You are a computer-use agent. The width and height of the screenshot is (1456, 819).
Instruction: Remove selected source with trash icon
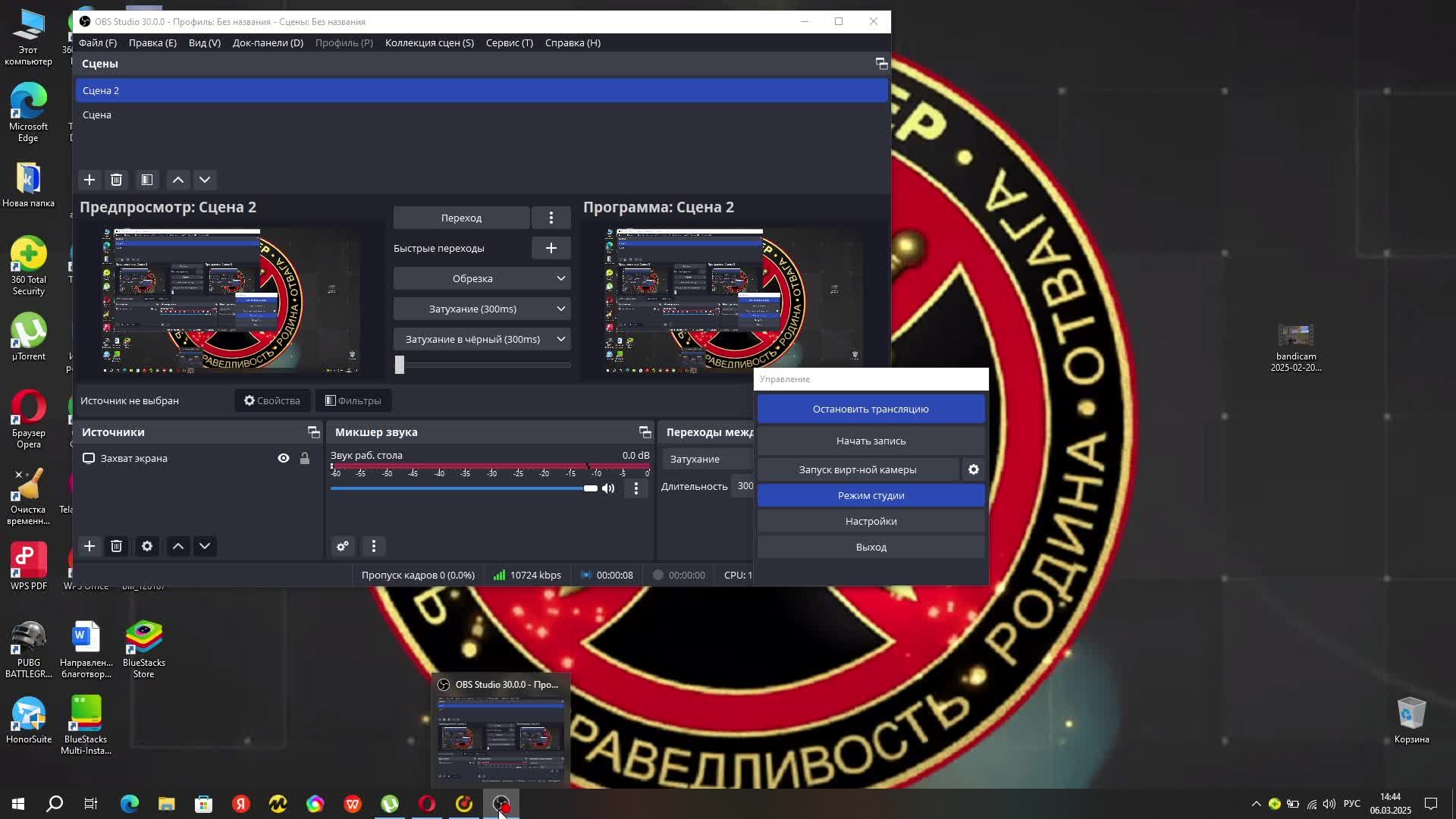pyautogui.click(x=116, y=546)
